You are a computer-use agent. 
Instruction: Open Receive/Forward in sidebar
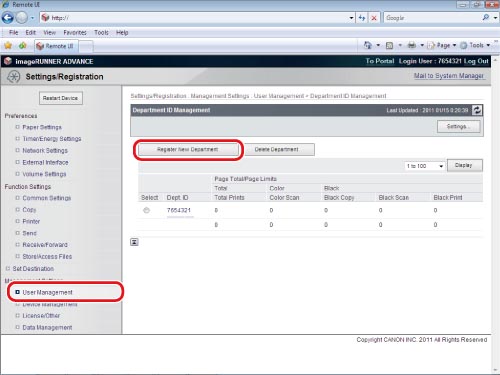click(x=45, y=245)
